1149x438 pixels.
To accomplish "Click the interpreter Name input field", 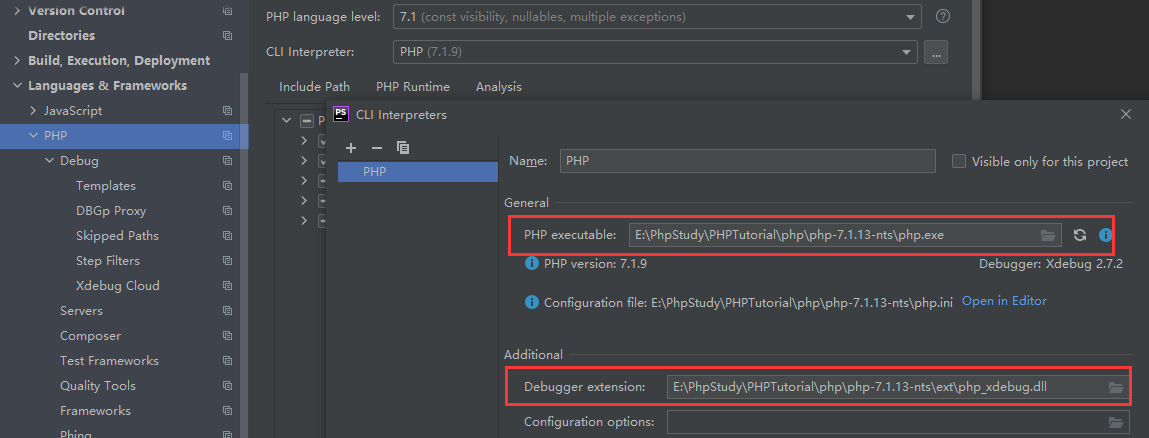I will 747,161.
